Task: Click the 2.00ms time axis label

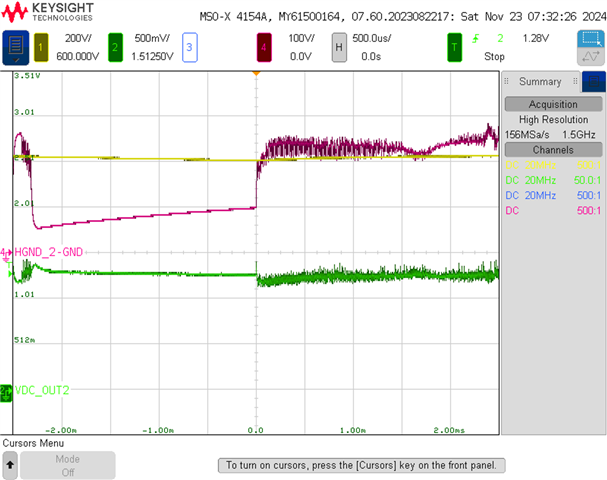Action: click(x=449, y=430)
